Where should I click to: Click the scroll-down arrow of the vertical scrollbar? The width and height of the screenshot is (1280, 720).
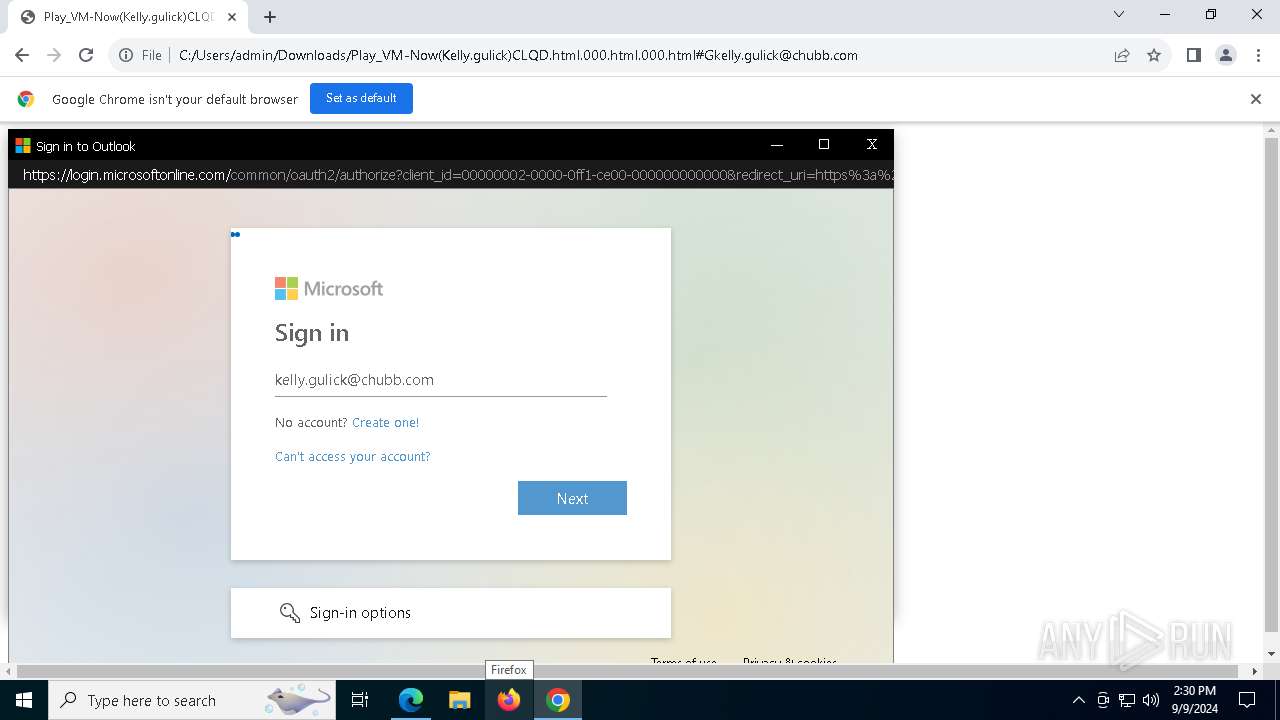(x=1272, y=654)
